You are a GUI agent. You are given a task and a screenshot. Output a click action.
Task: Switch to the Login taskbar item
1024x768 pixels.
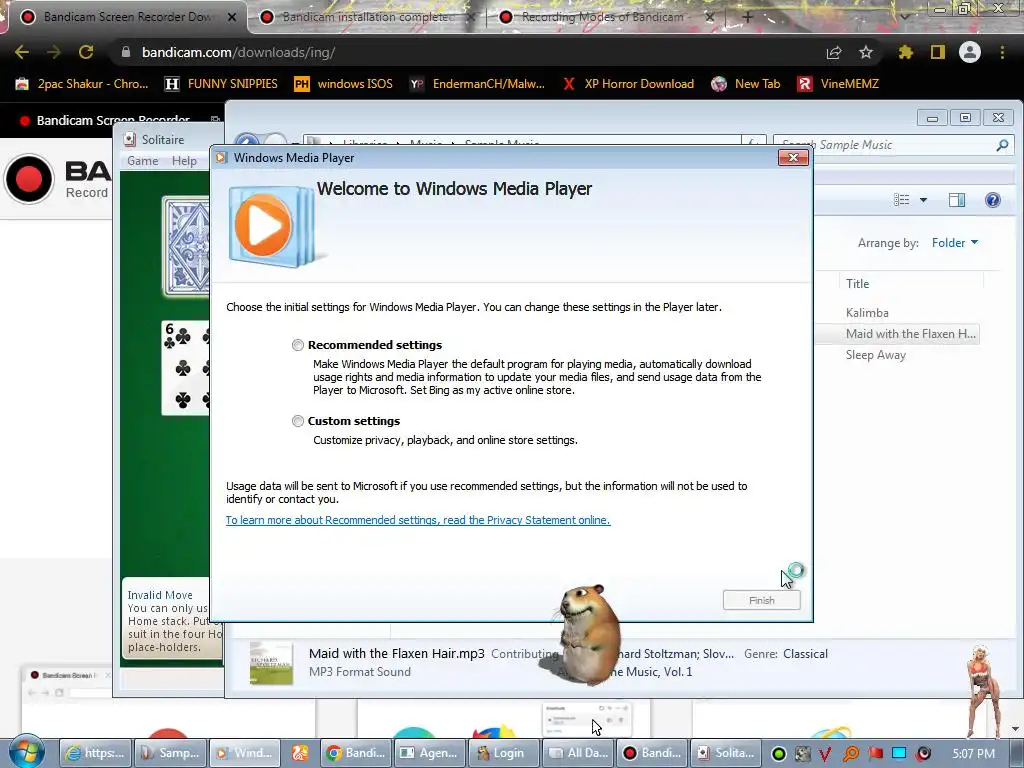[504, 753]
